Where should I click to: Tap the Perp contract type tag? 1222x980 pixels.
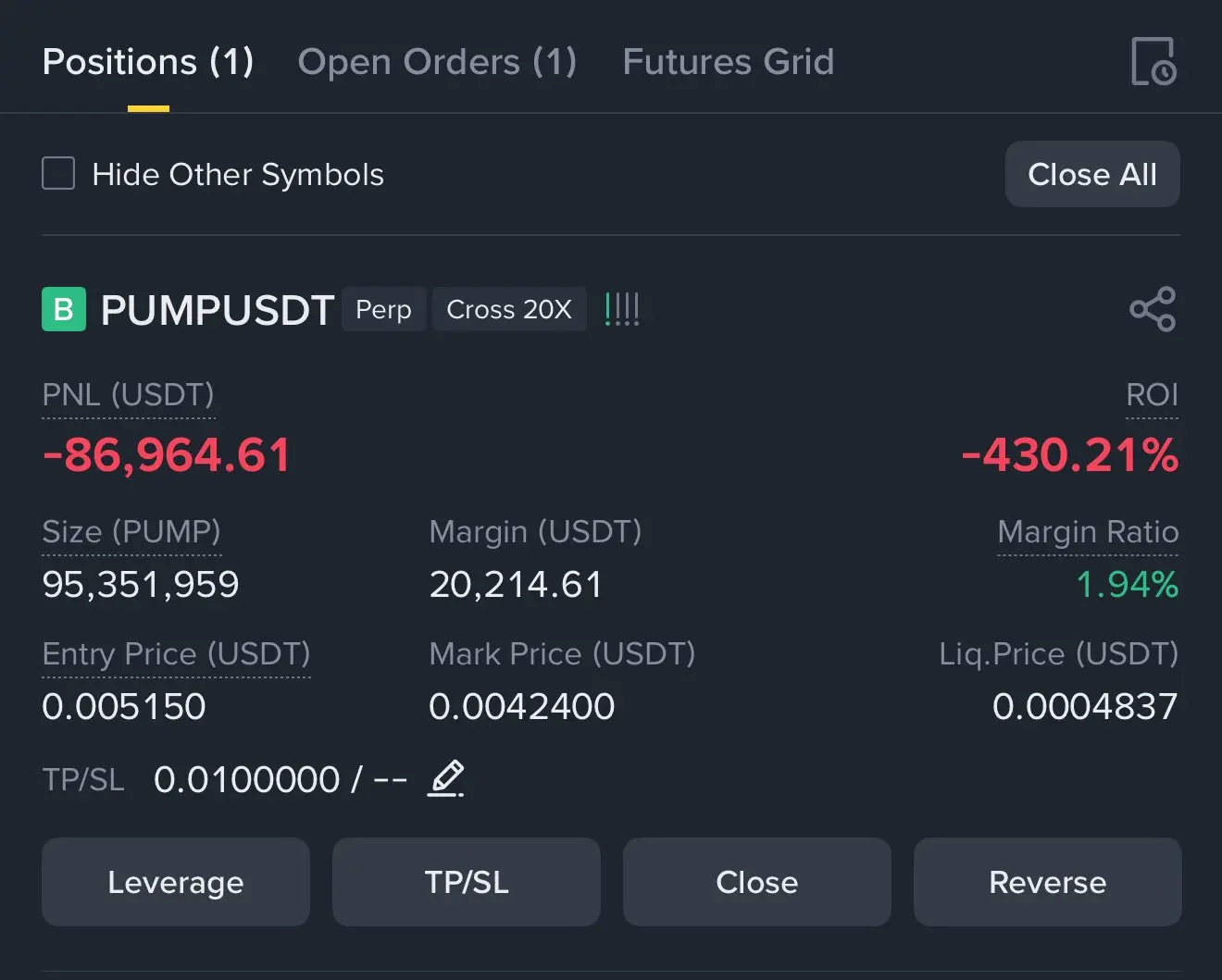point(383,309)
